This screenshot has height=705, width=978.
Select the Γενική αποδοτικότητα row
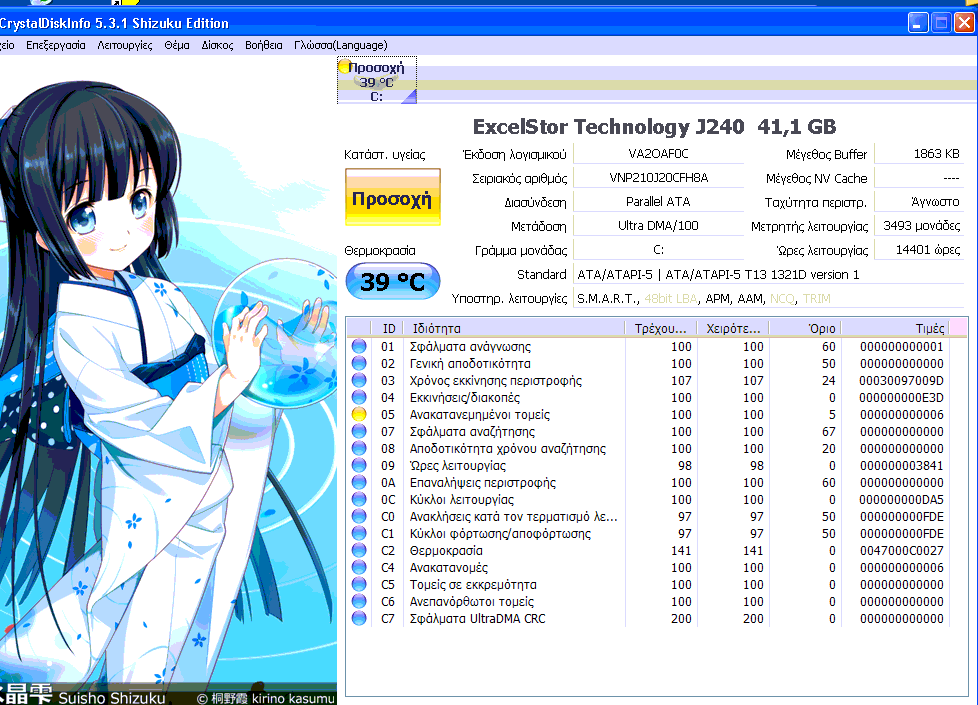[647, 363]
